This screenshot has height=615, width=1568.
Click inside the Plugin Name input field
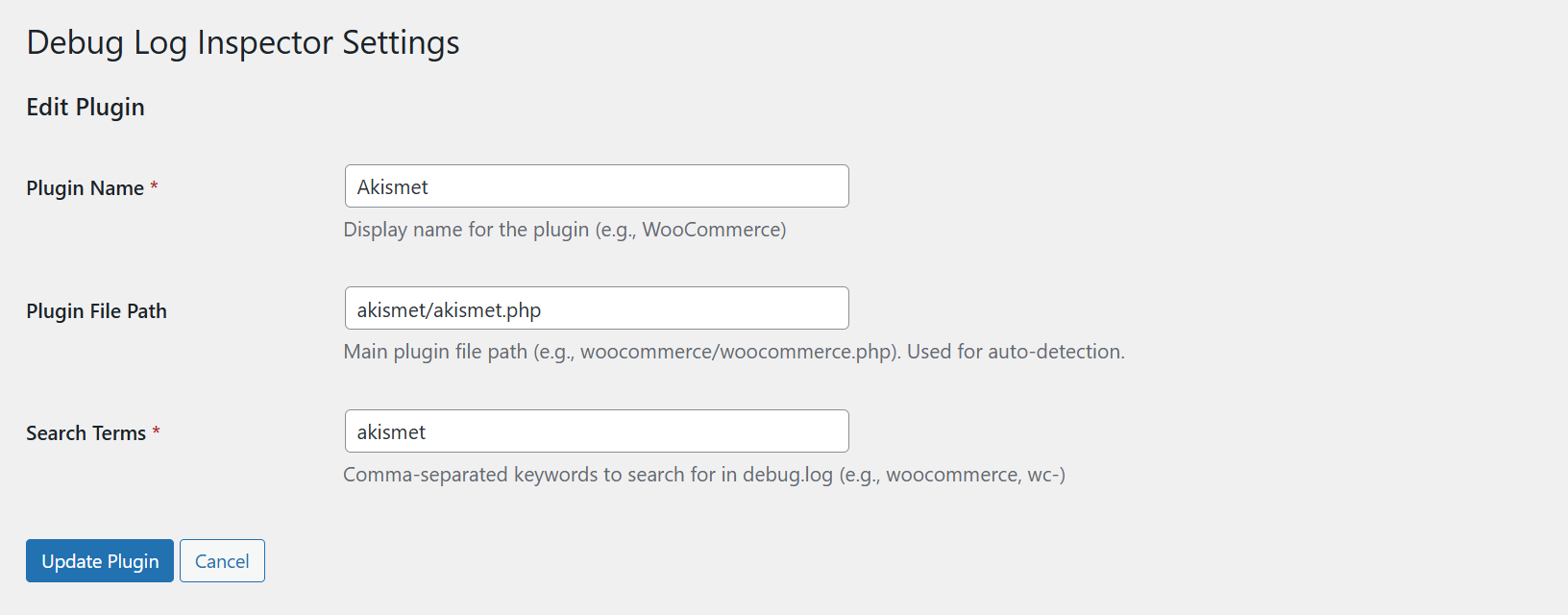596,185
